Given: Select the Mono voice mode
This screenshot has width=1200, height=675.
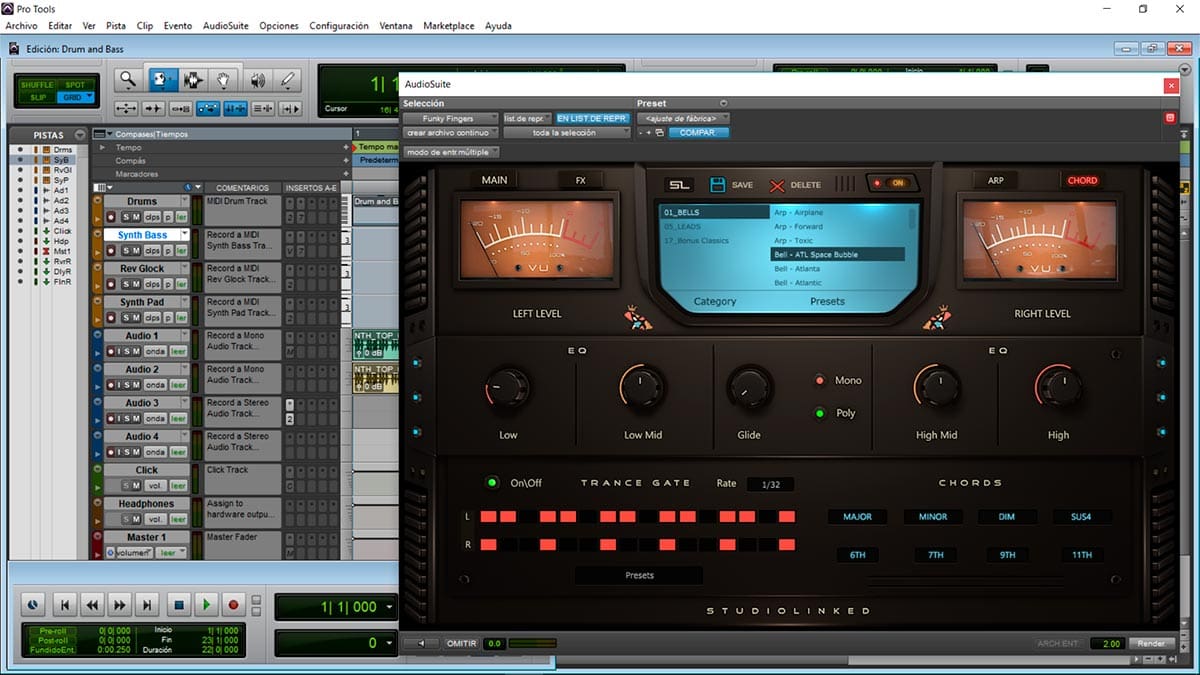Looking at the screenshot, I should coord(820,380).
